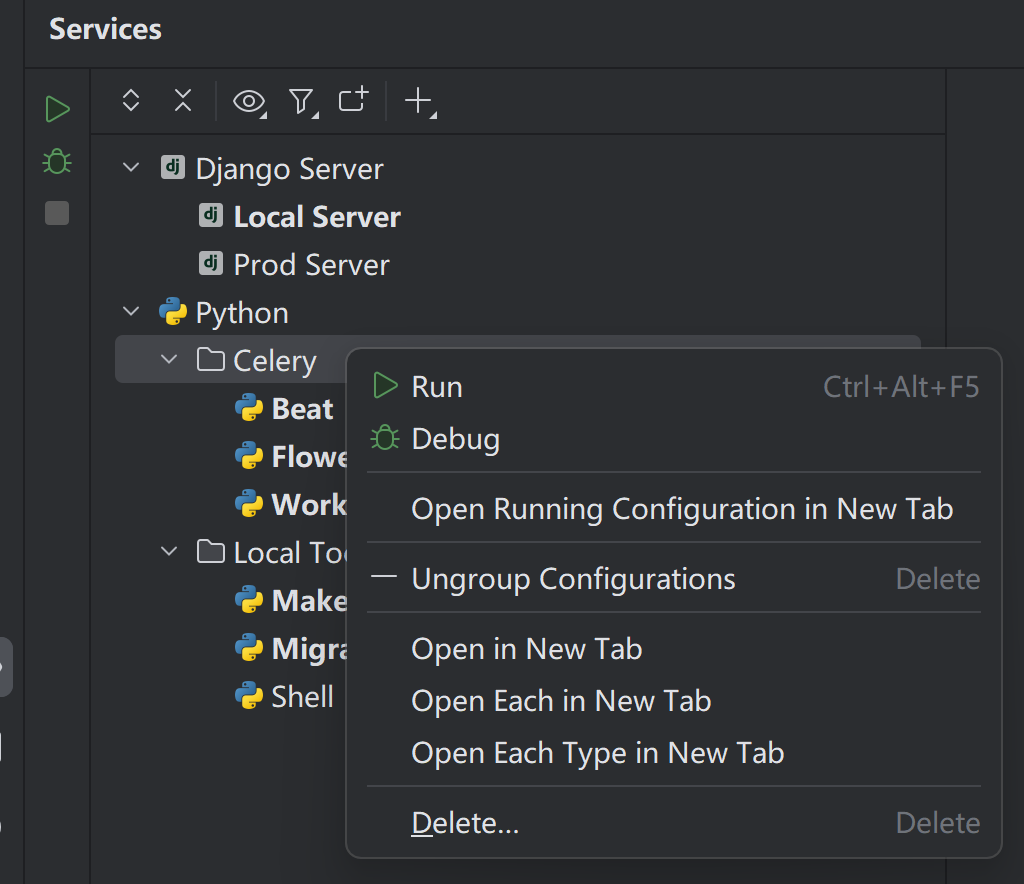Click the Add Service plus icon
This screenshot has height=884, width=1024.
[420, 102]
